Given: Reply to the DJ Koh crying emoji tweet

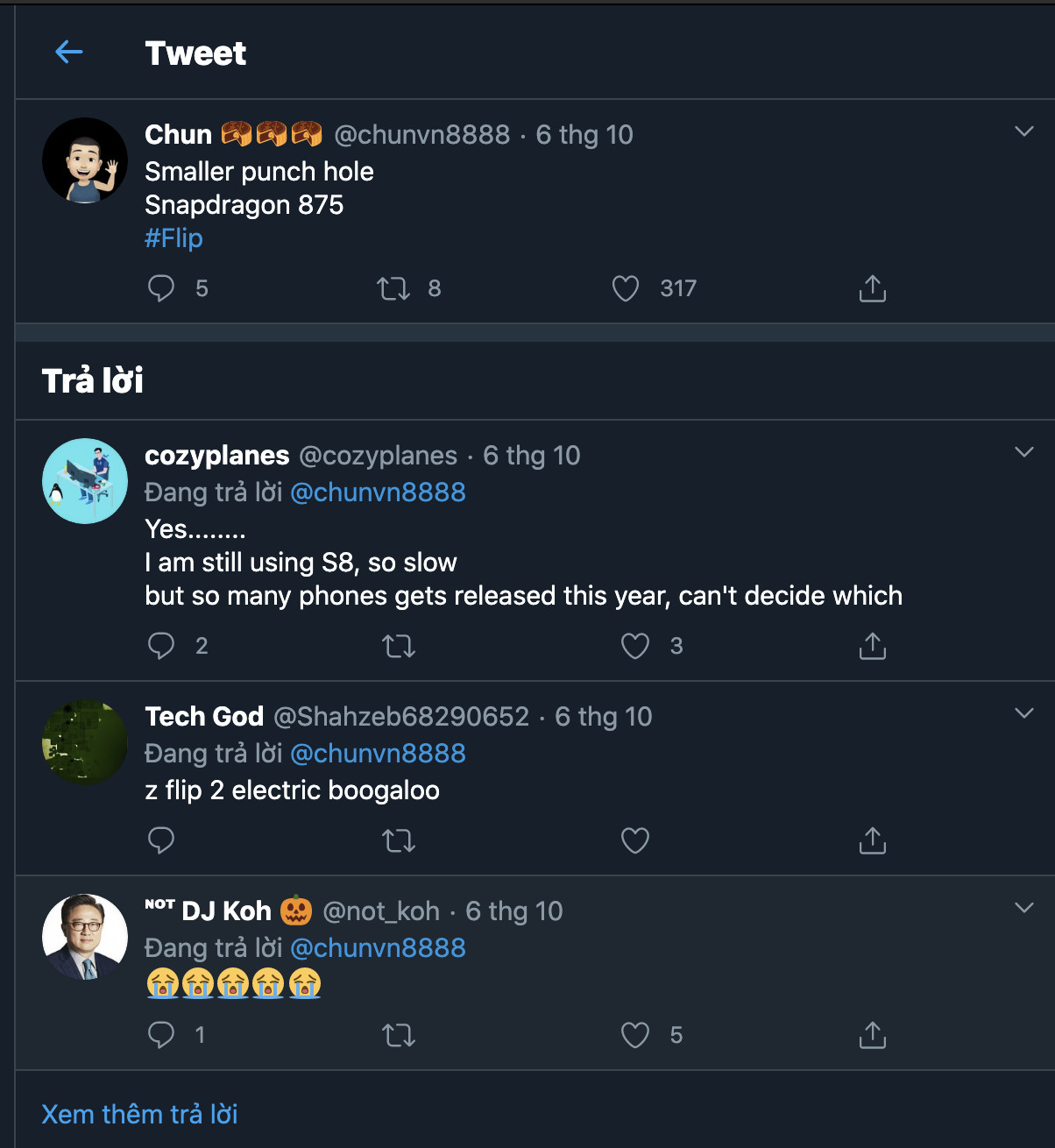Looking at the screenshot, I should tap(161, 1035).
